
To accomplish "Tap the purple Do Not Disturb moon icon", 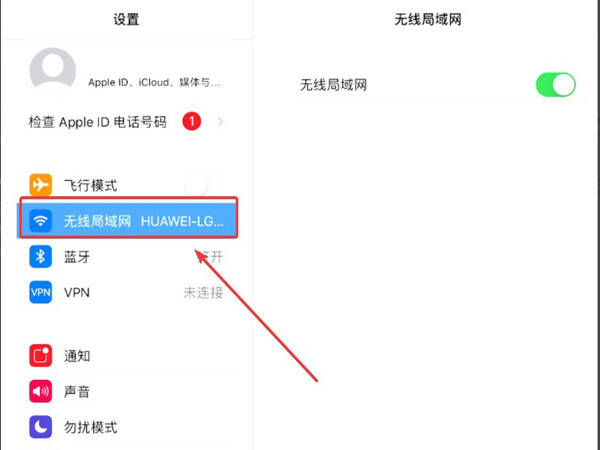I will click(x=41, y=427).
